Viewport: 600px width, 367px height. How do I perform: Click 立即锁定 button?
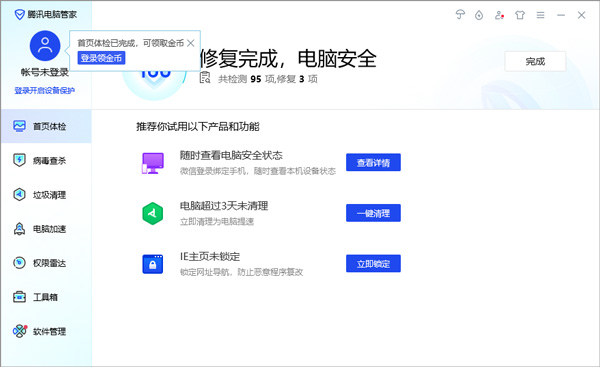pos(373,263)
